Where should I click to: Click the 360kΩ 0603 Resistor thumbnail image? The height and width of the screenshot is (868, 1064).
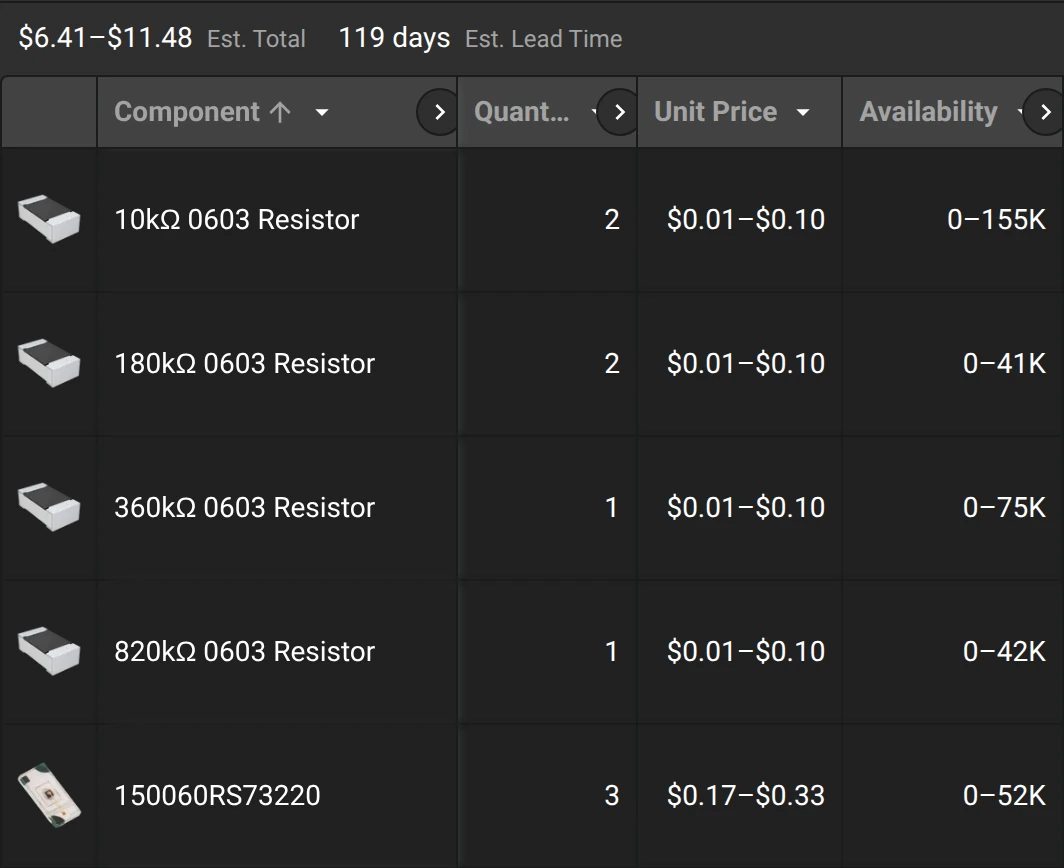(49, 506)
